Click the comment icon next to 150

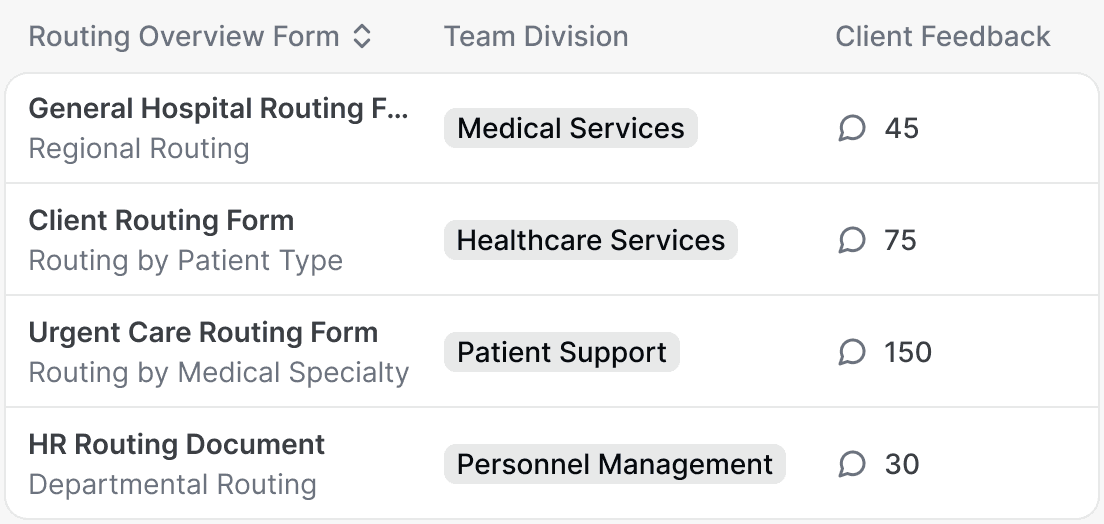(x=851, y=352)
